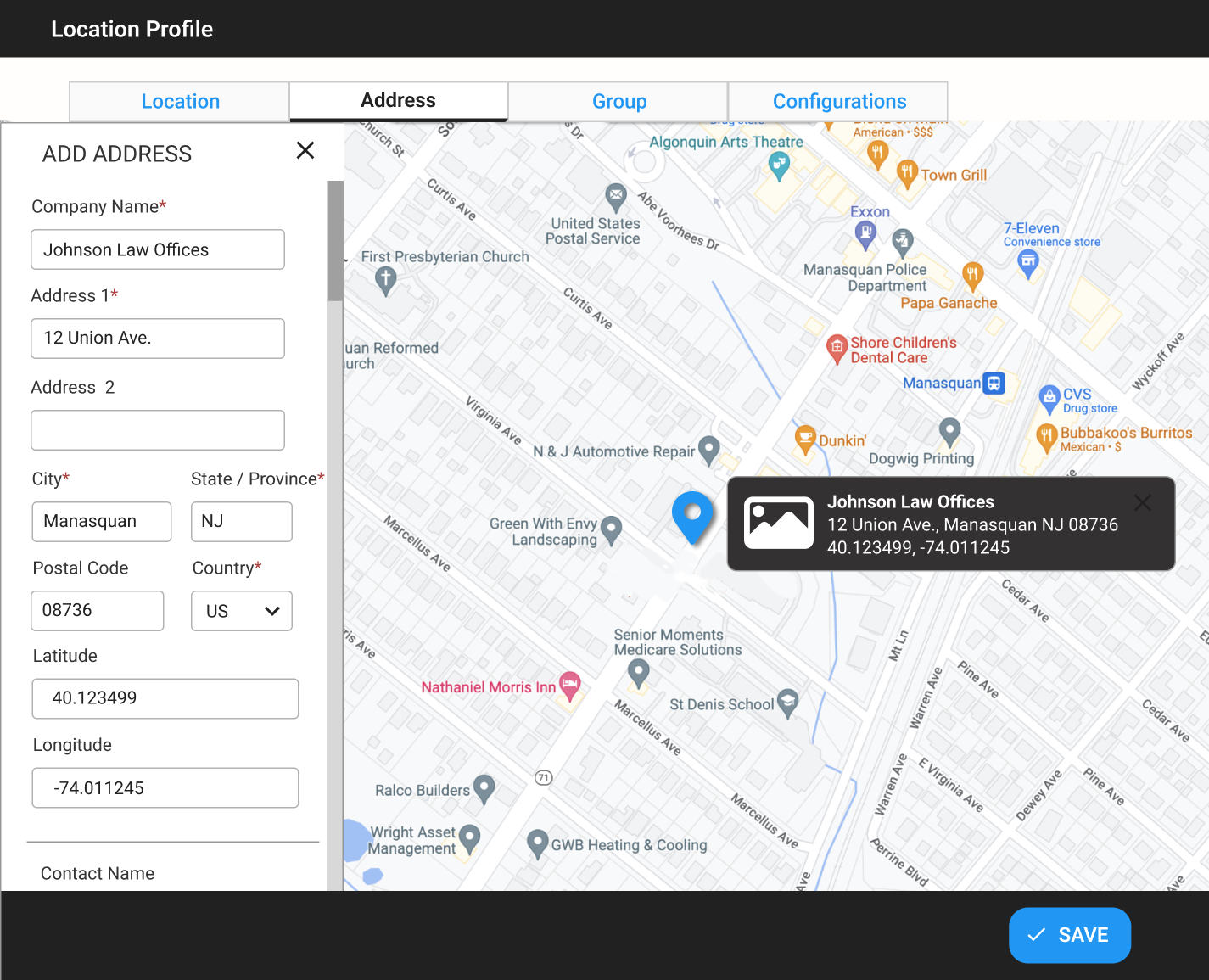
Task: Dismiss the Johnson Law Offices info popup
Action: (x=1143, y=502)
